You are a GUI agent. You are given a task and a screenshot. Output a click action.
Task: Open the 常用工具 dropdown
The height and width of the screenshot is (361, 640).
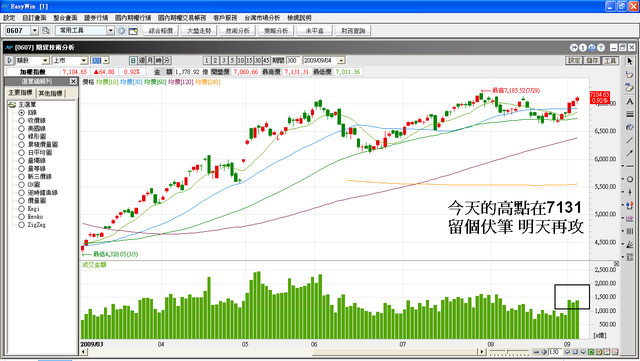pos(110,31)
